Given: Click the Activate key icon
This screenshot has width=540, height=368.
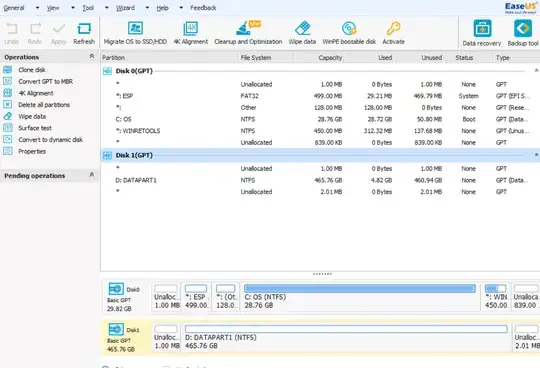Looking at the screenshot, I should tap(393, 28).
